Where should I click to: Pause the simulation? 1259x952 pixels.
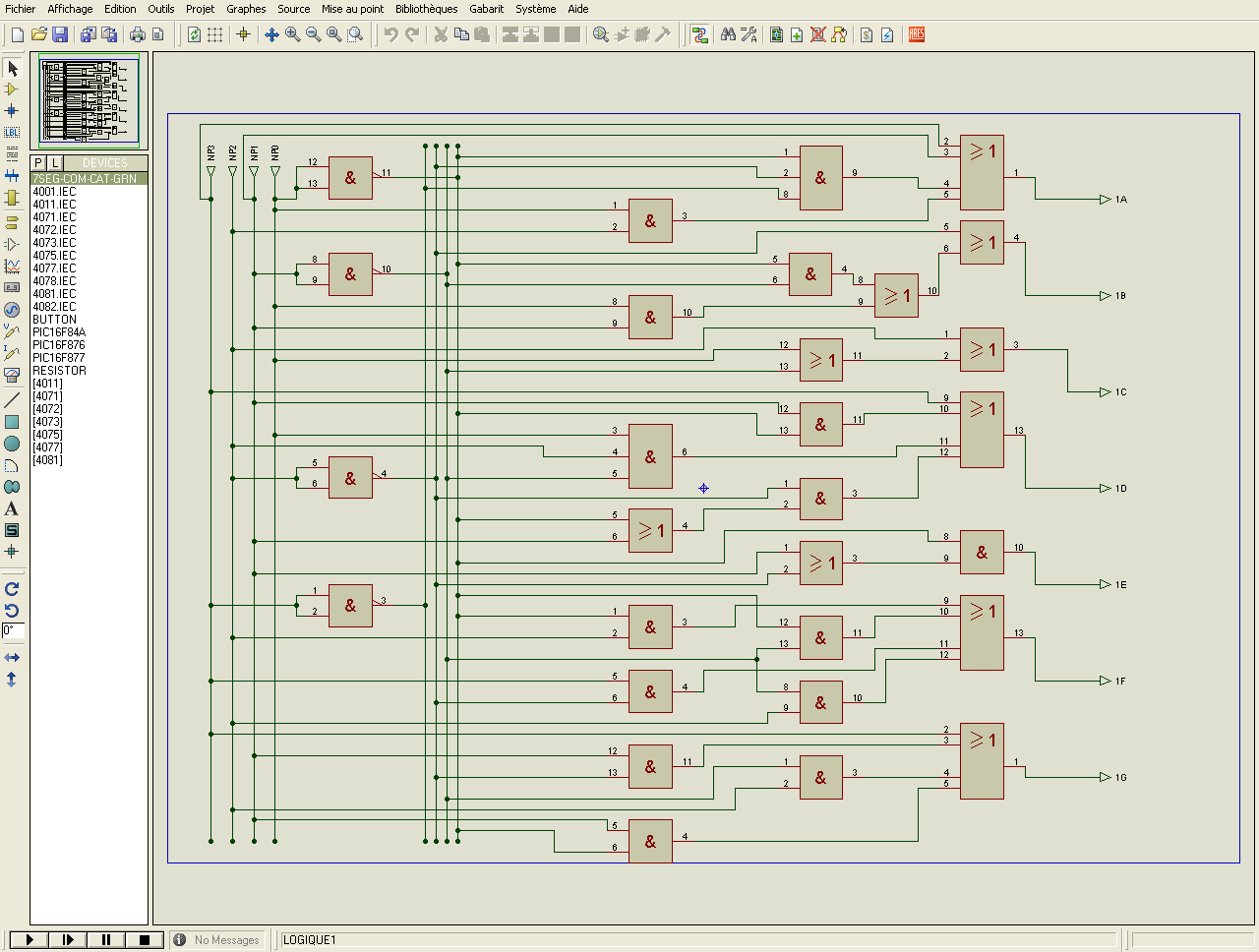pyautogui.click(x=106, y=940)
